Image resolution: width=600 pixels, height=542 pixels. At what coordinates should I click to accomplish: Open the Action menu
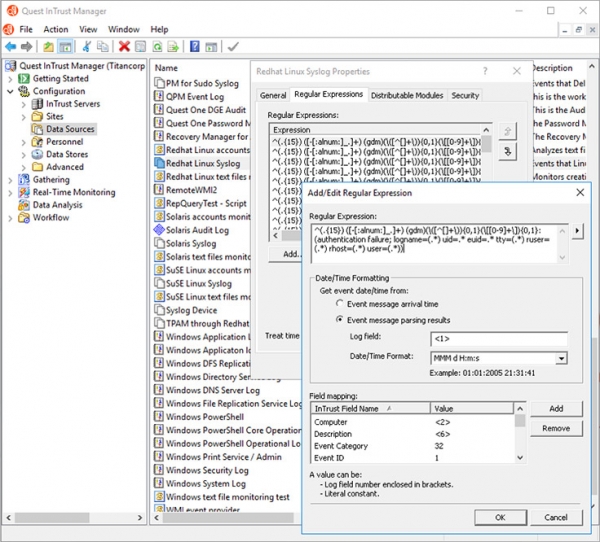[x=56, y=30]
